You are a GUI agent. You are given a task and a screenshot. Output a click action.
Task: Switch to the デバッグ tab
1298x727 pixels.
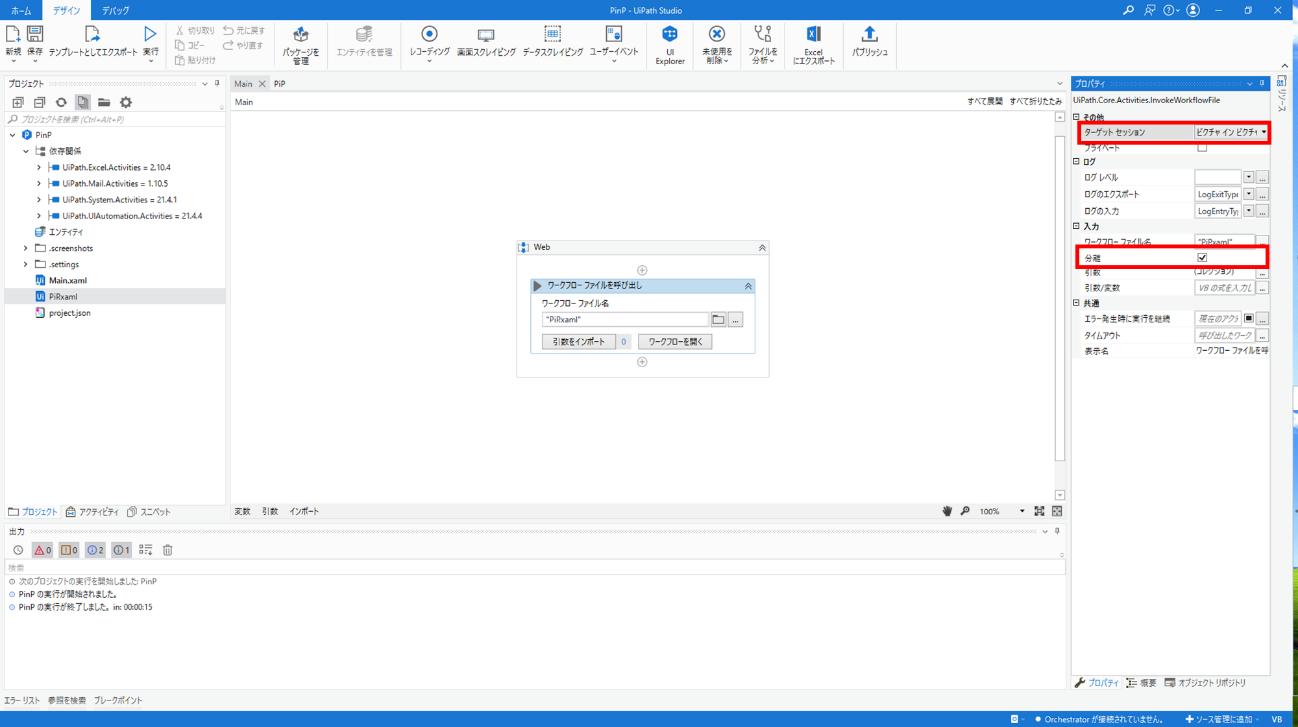[115, 10]
